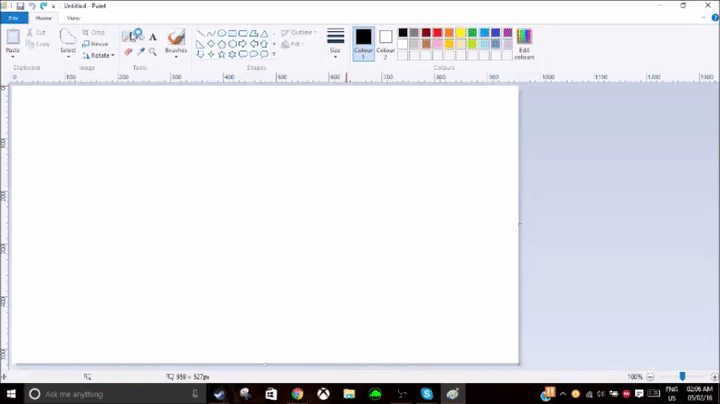Click the Crop tool
Screen dimensions: 720x404
tap(95, 33)
